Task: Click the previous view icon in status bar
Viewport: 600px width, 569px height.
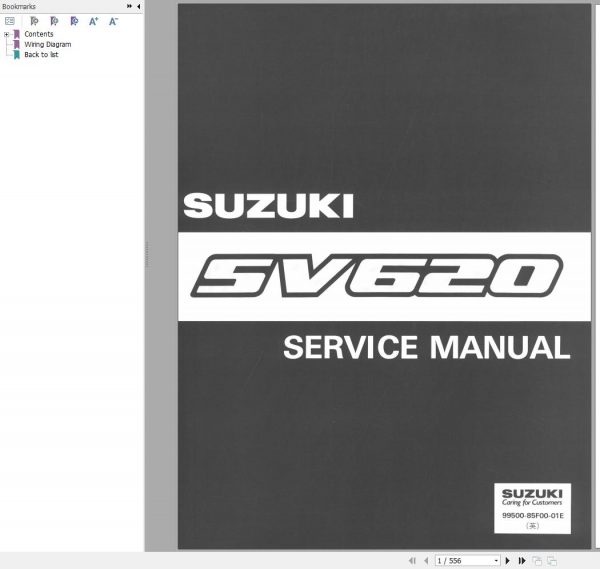Action: point(537,561)
